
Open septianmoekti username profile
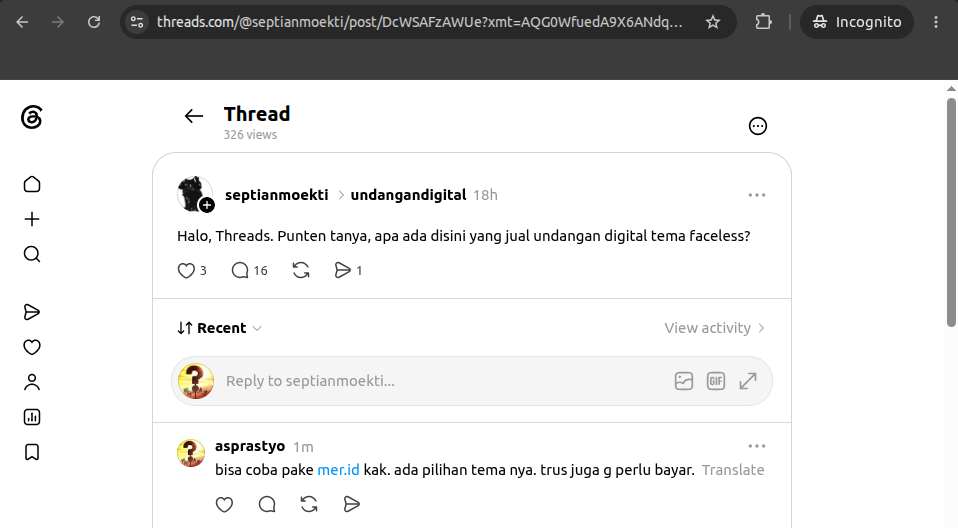(276, 195)
